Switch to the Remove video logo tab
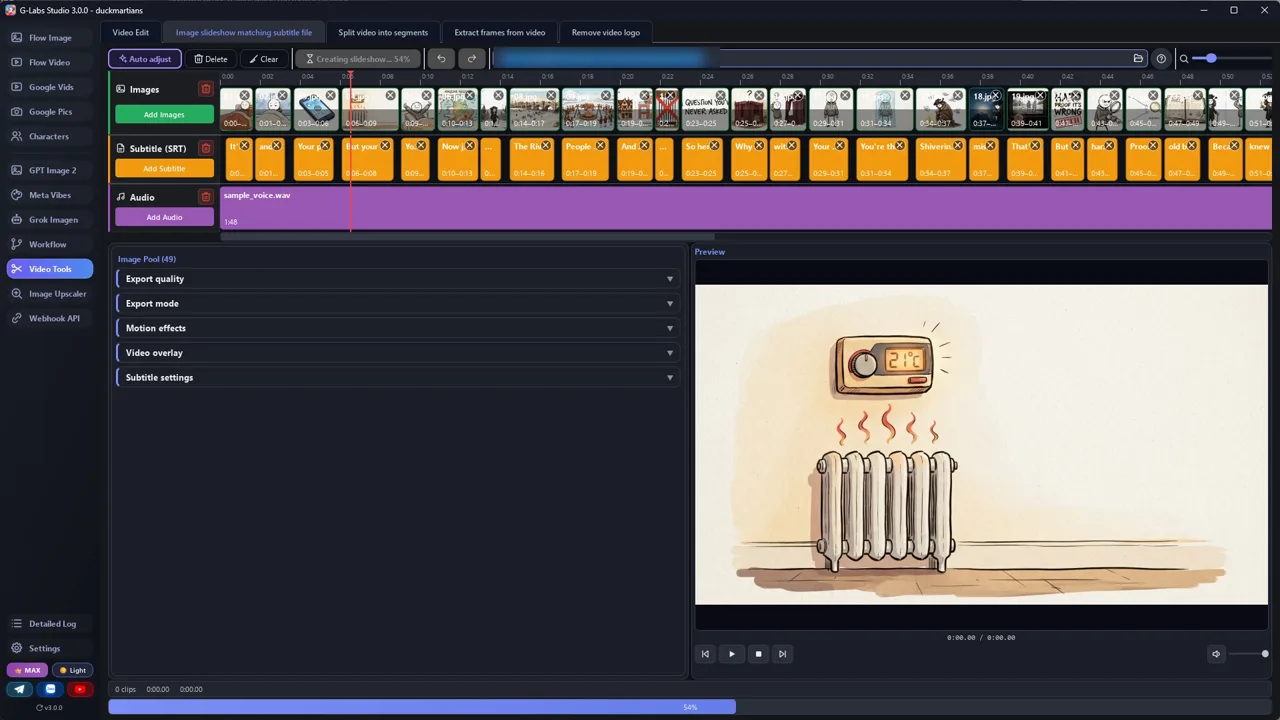Viewport: 1280px width, 720px height. pos(606,33)
